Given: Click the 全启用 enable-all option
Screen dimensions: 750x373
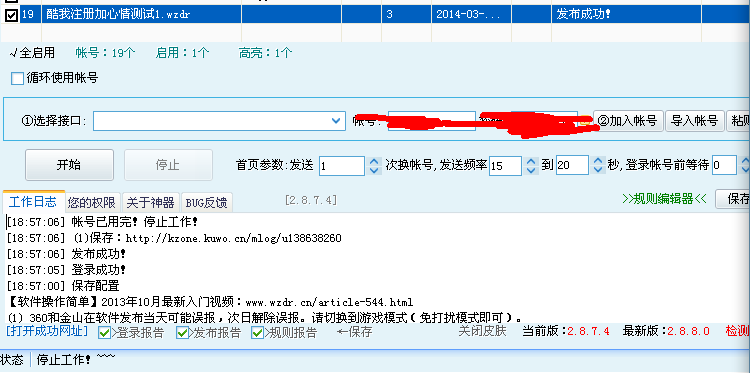Looking at the screenshot, I should [x=32, y=53].
